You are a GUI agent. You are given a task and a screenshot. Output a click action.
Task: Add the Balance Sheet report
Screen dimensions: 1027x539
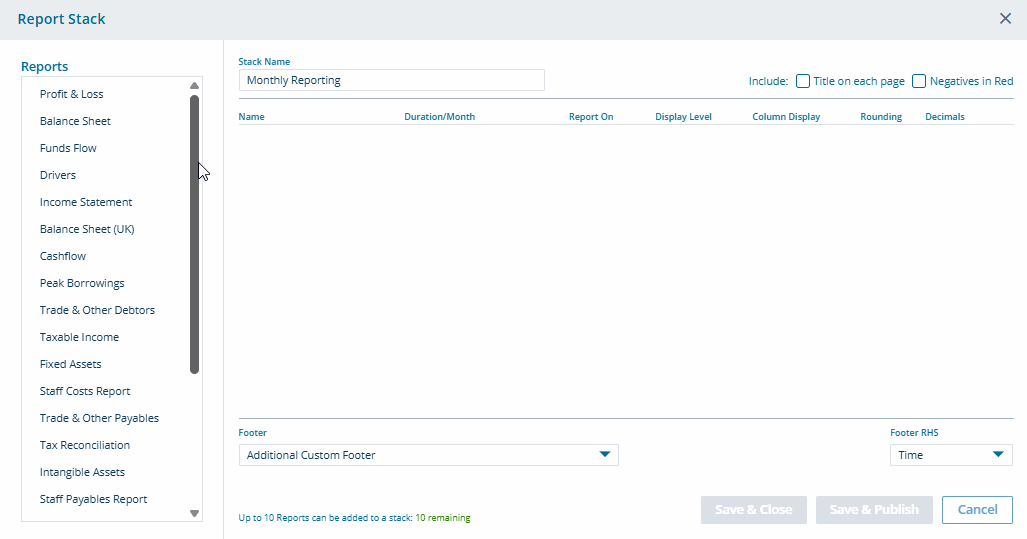pyautogui.click(x=75, y=121)
